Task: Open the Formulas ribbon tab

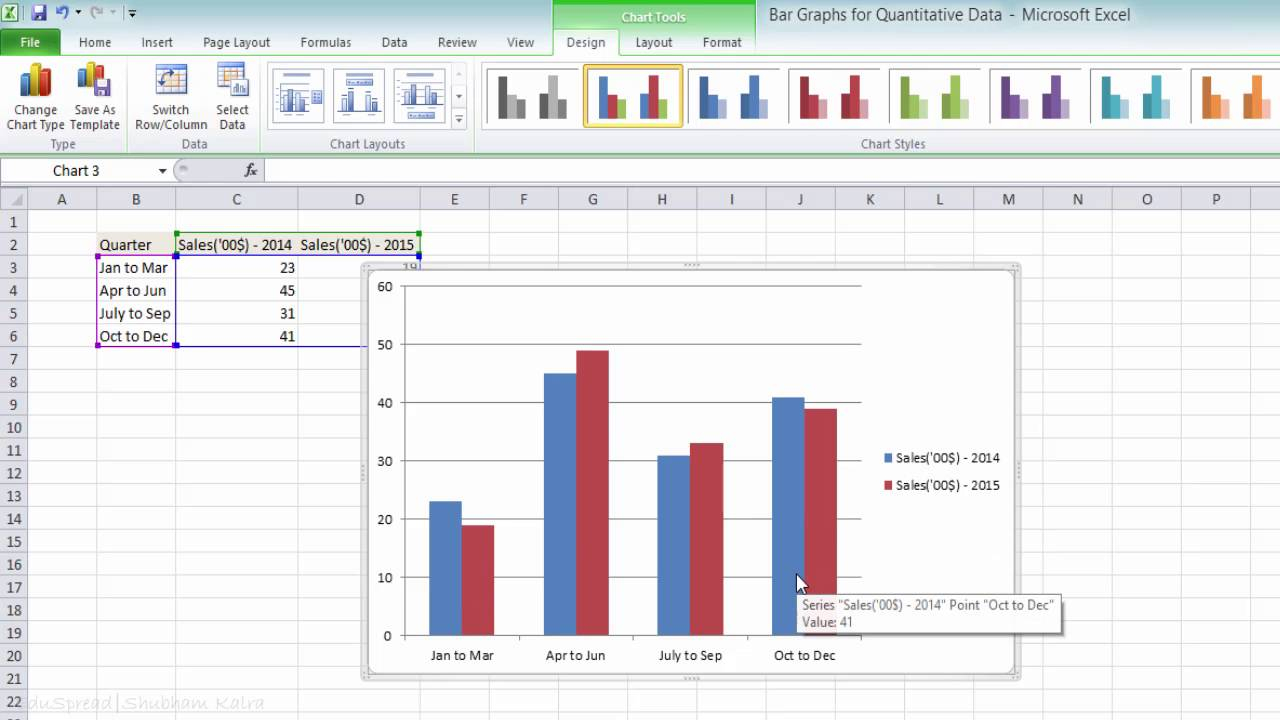Action: (325, 43)
